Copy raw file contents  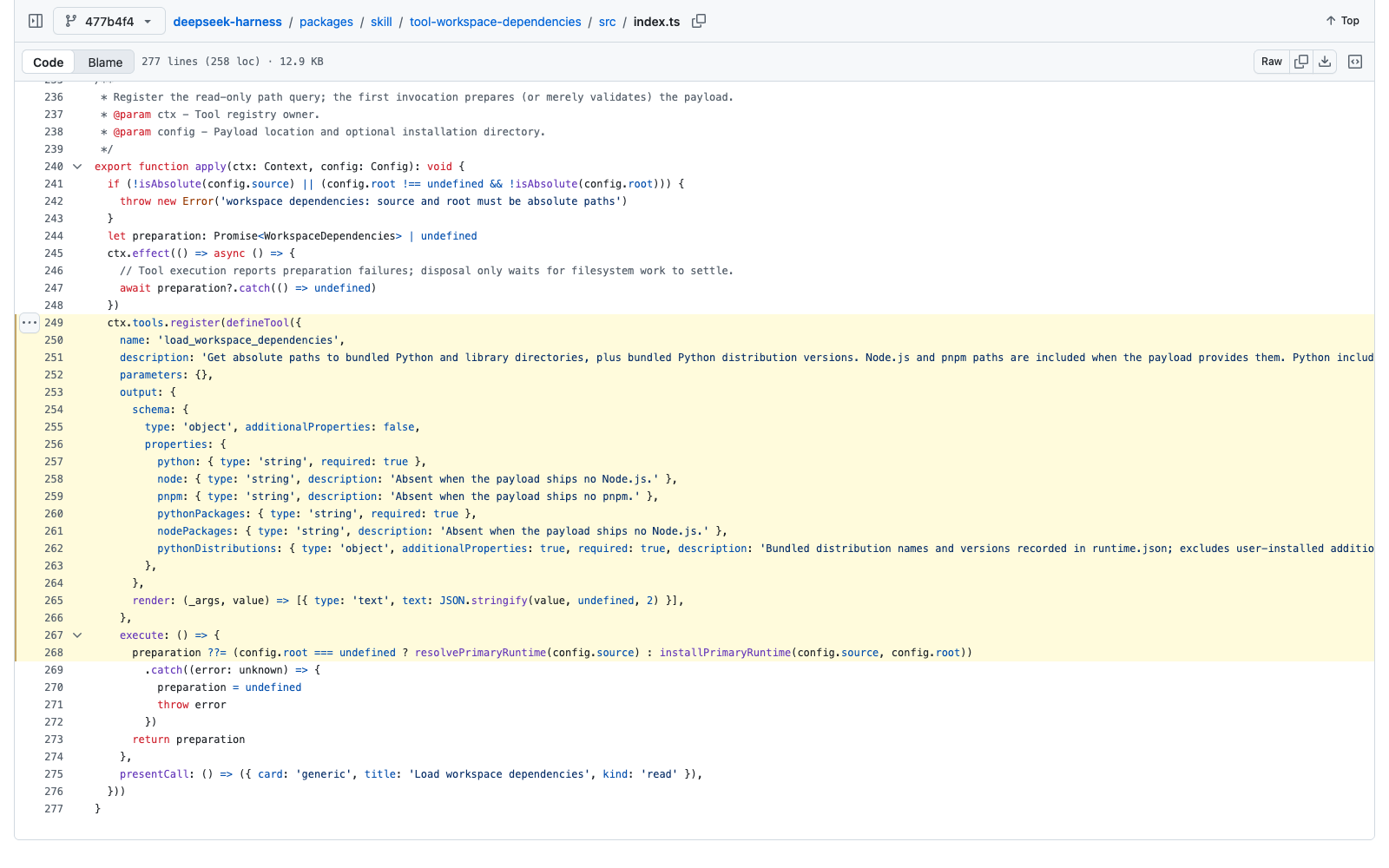pos(1301,62)
